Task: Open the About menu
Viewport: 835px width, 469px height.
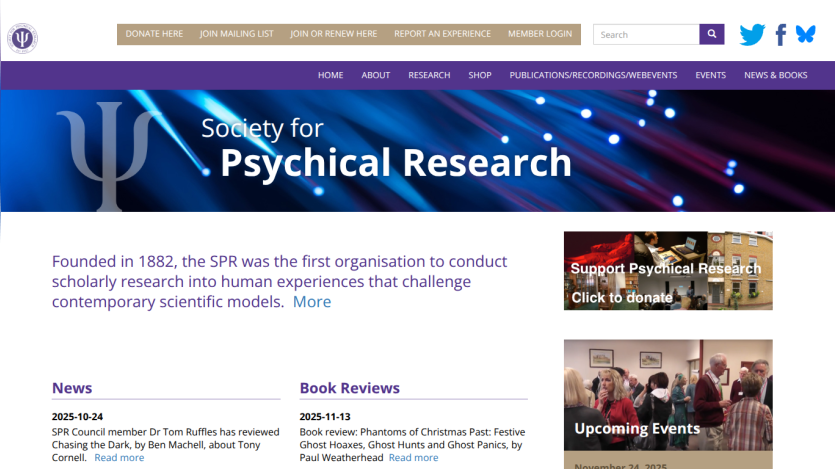Action: point(376,75)
